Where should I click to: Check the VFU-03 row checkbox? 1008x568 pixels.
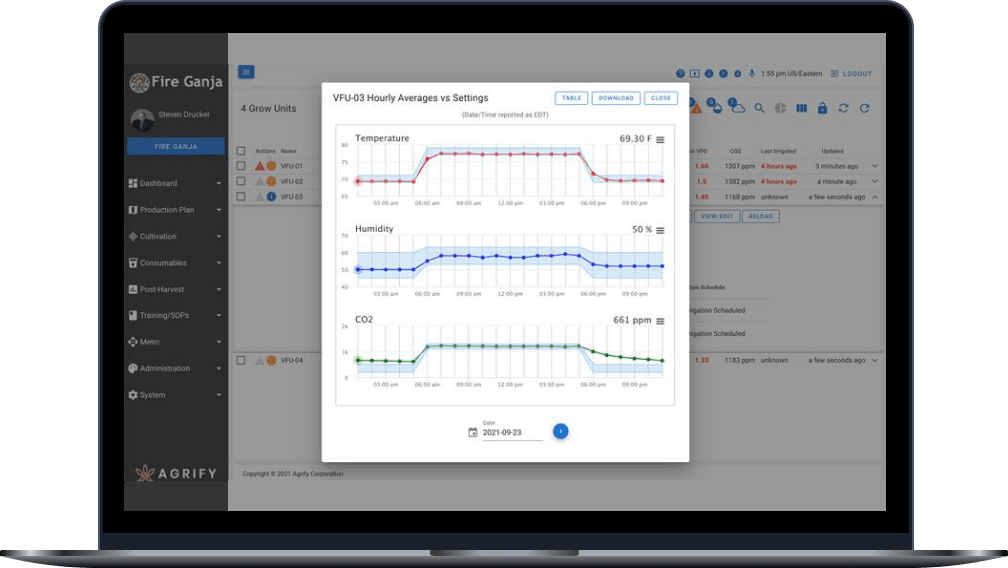click(241, 197)
